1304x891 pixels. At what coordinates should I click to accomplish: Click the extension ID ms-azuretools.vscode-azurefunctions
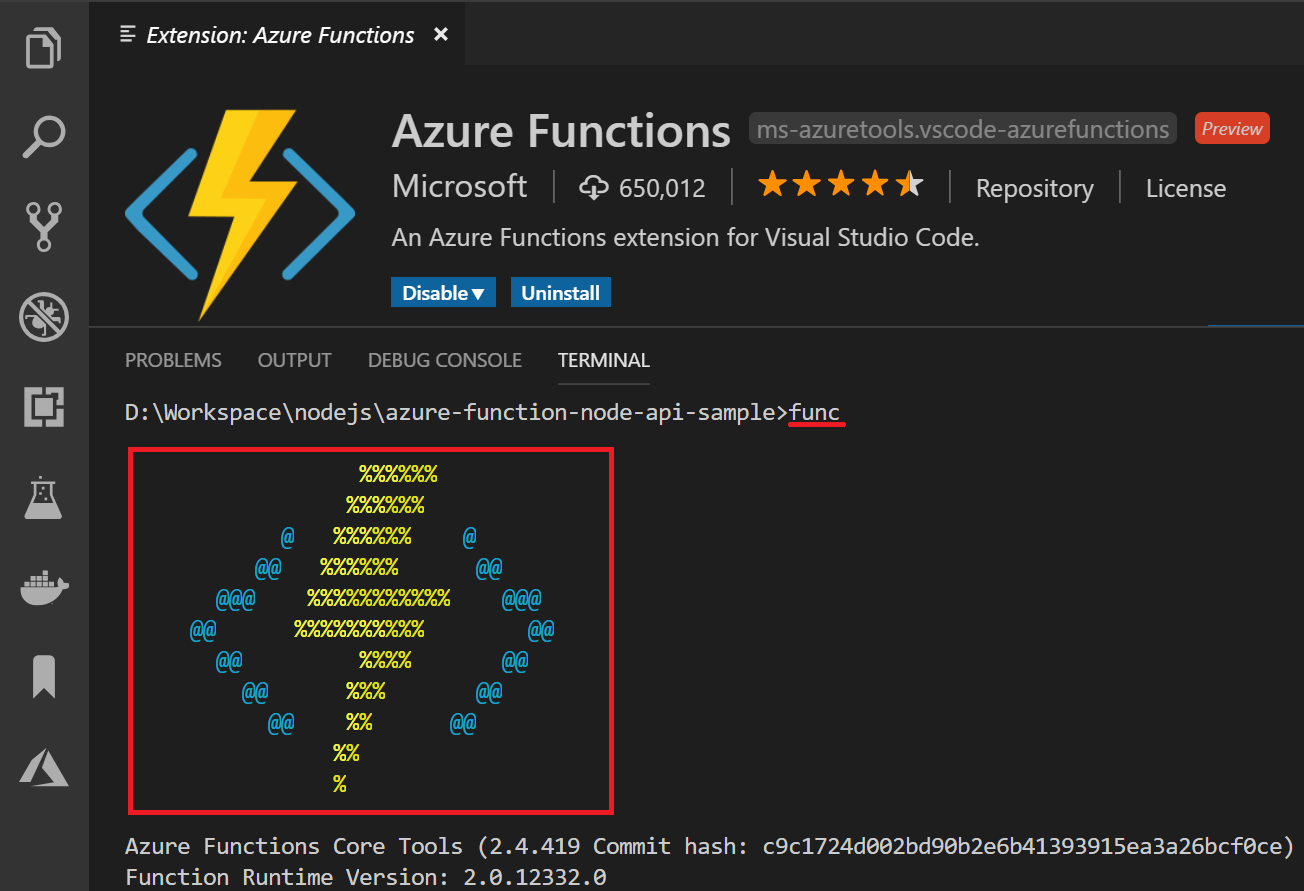click(963, 129)
